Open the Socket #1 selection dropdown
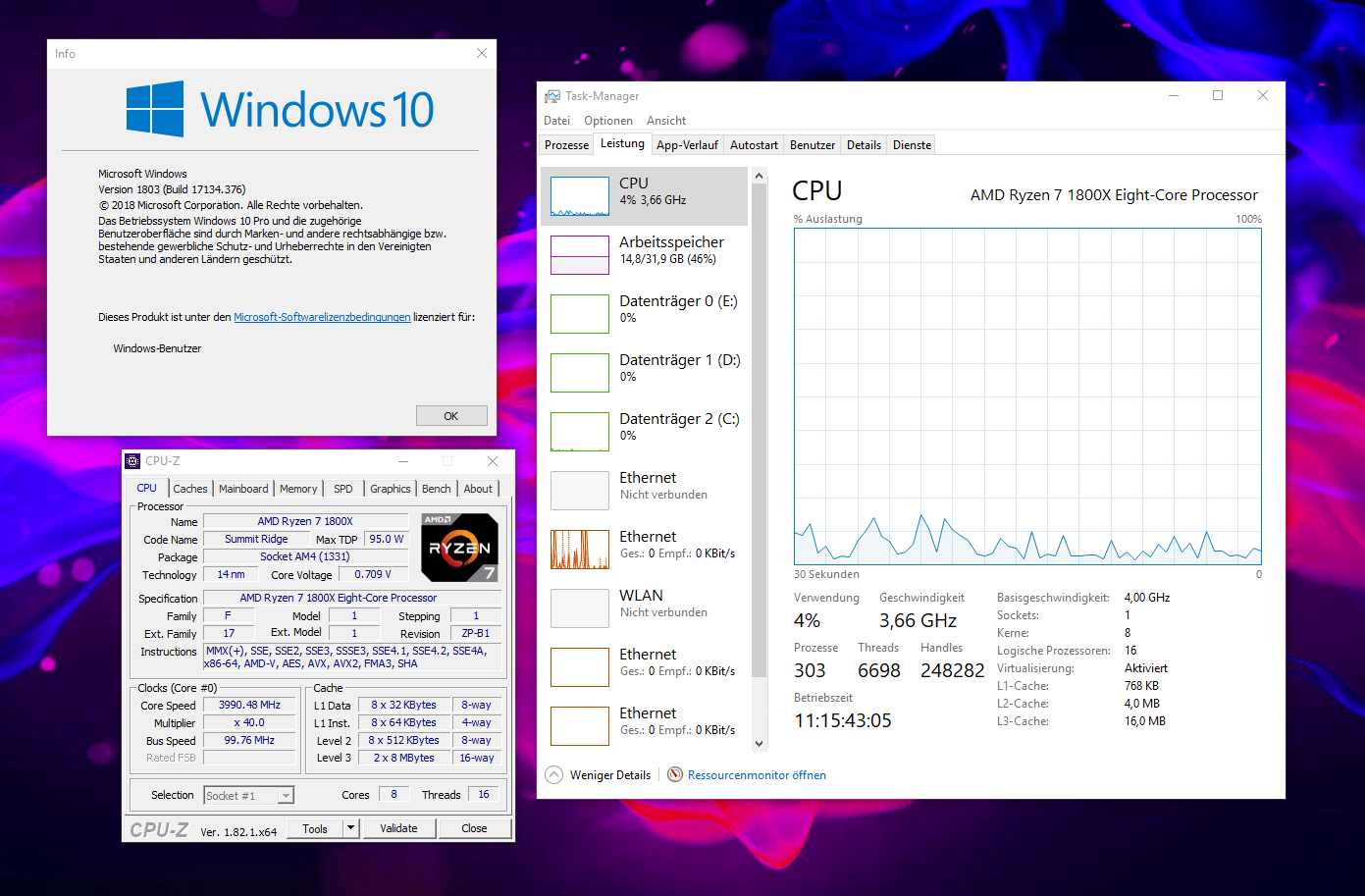 click(x=248, y=796)
